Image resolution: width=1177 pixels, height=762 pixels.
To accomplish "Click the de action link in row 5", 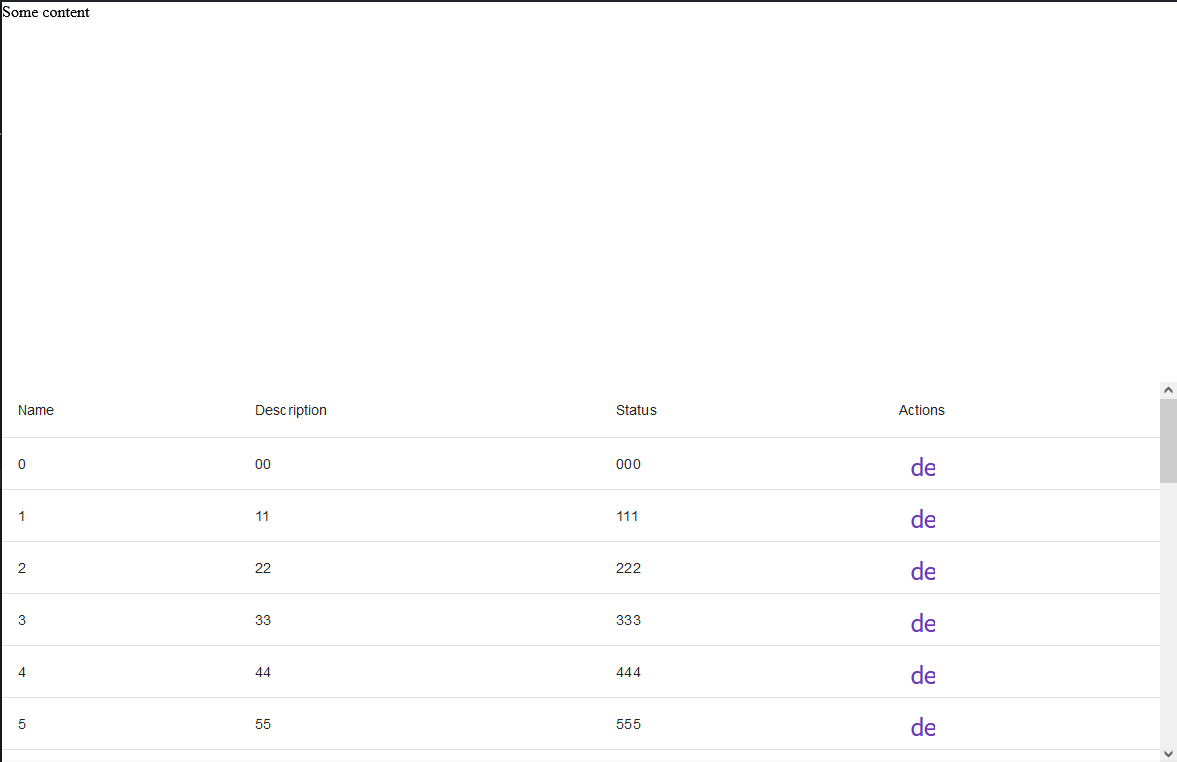I will [923, 727].
